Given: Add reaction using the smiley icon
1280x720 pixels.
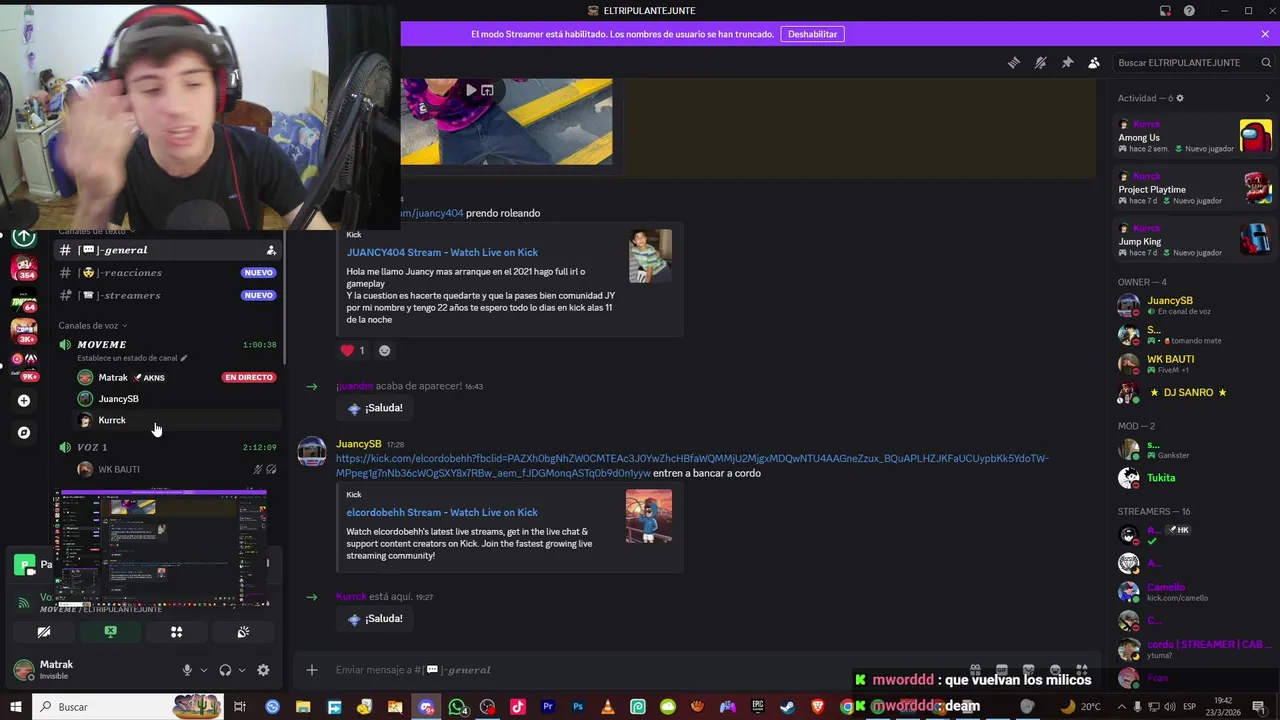Looking at the screenshot, I should coord(385,351).
